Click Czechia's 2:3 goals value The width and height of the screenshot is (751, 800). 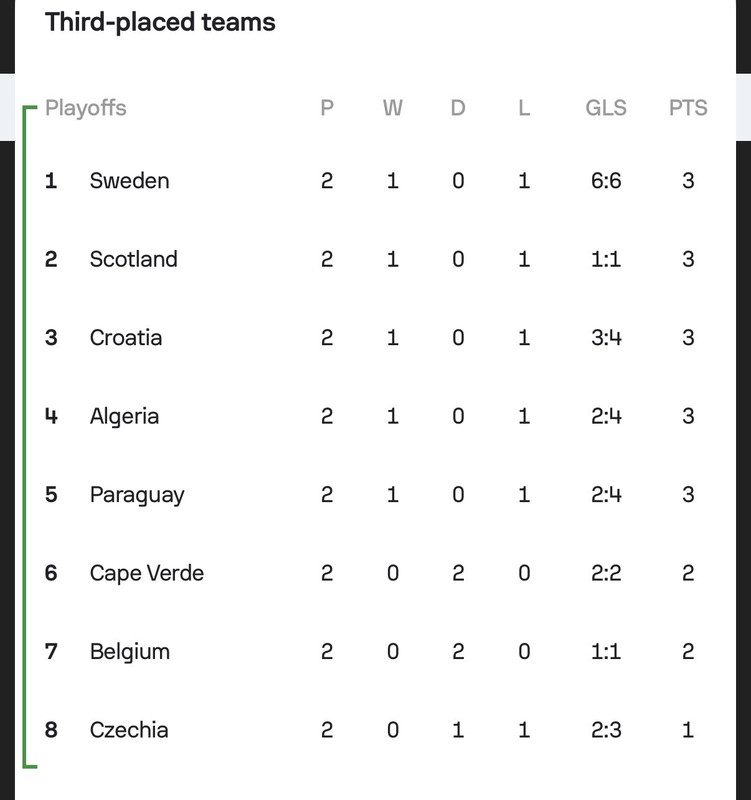pos(606,730)
